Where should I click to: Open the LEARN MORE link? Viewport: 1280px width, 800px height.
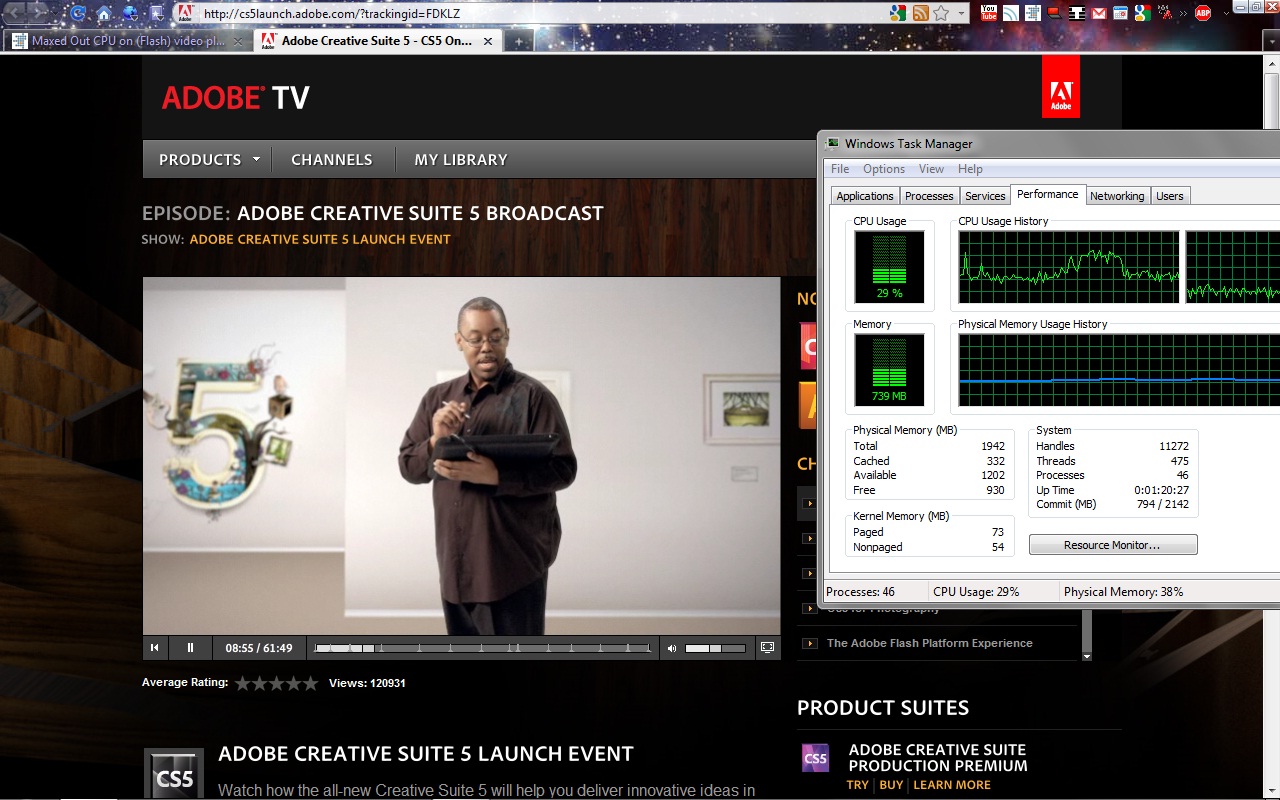tap(952, 785)
